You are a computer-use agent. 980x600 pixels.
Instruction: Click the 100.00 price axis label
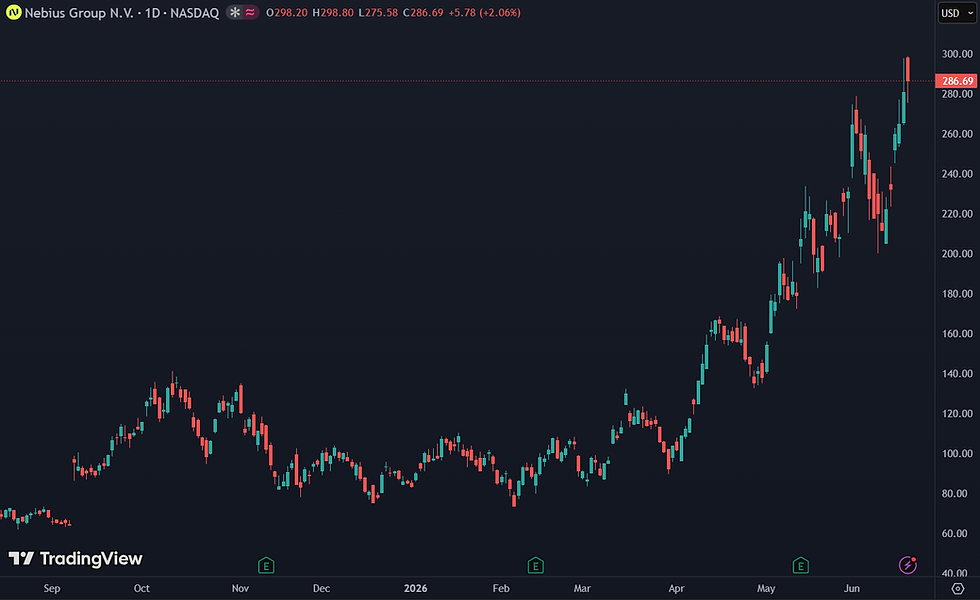click(x=957, y=454)
